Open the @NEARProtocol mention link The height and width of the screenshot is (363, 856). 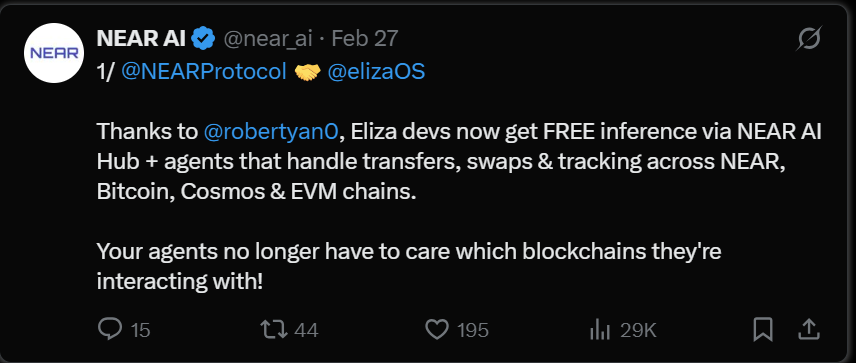pyautogui.click(x=204, y=72)
